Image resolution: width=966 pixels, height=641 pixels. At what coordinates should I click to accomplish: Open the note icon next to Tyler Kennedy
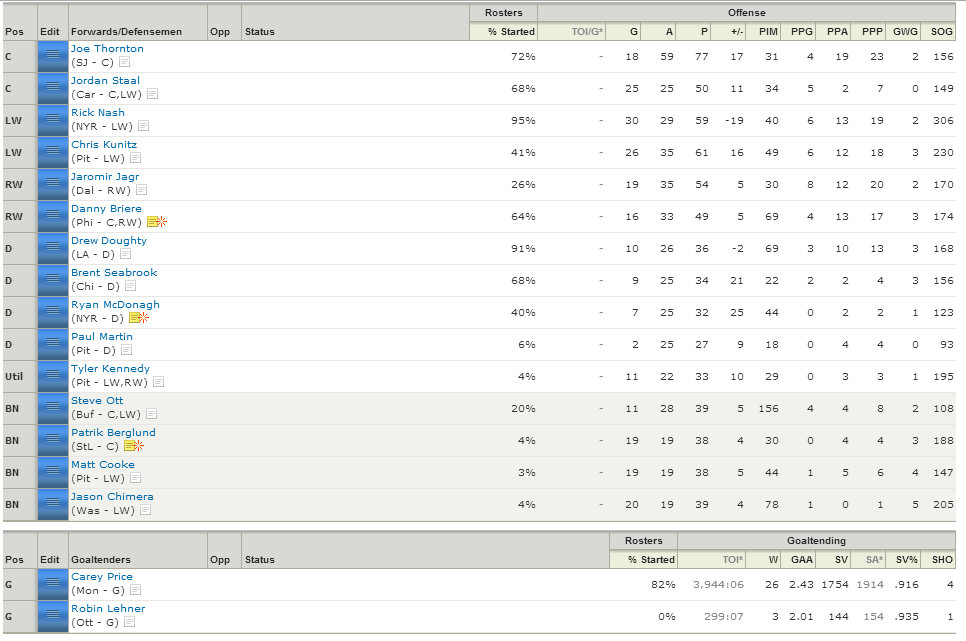coord(159,382)
